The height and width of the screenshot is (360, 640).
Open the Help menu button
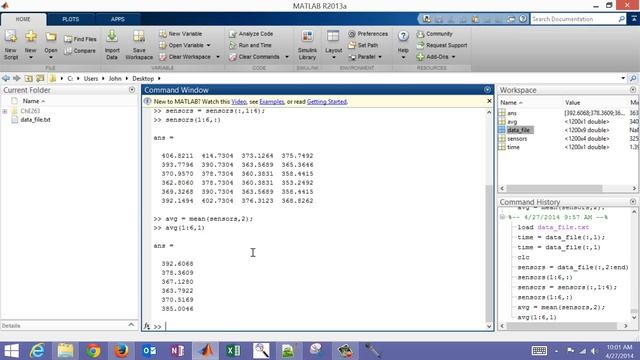point(403,45)
